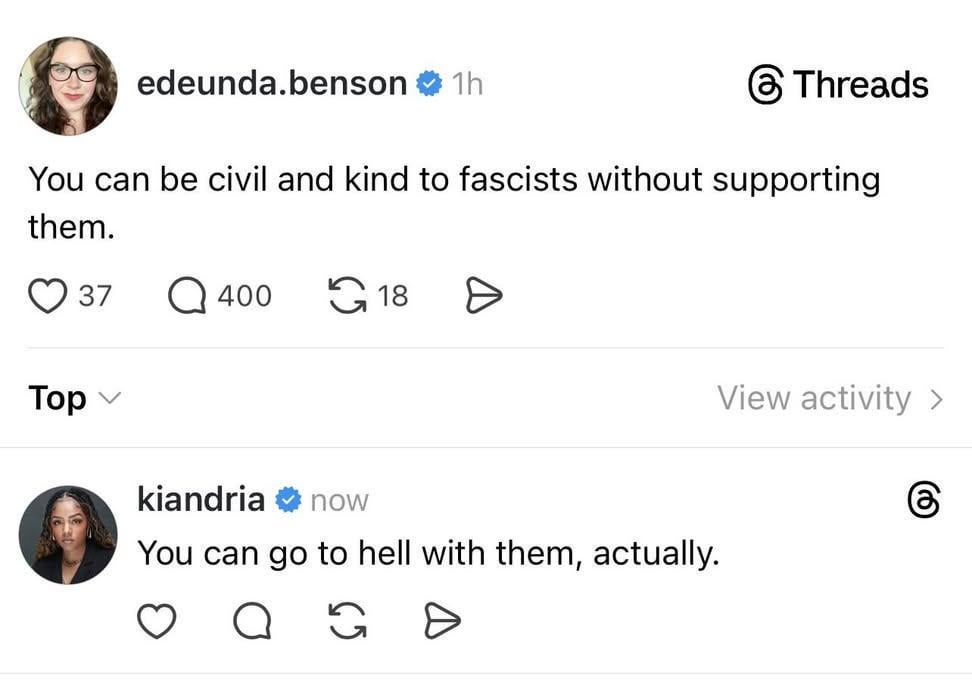The image size is (972, 688).
Task: Repost the fascists post using the repost icon
Action: [x=346, y=296]
